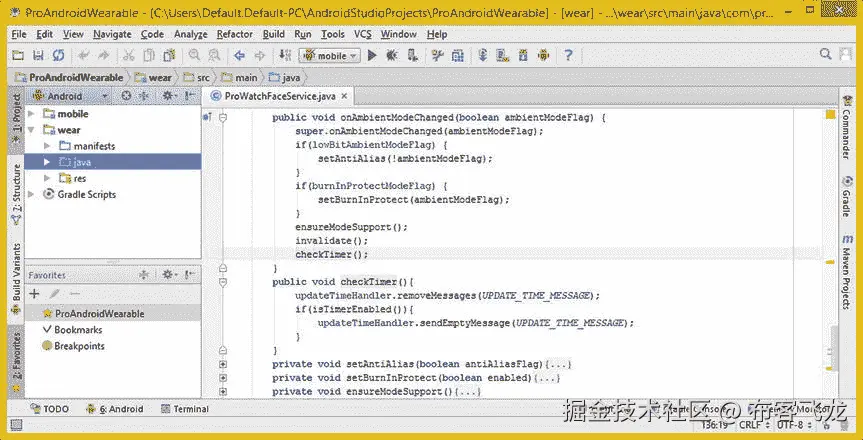The image size is (863, 440).
Task: Add a new favorites list with plus icon
Action: pyautogui.click(x=34, y=294)
